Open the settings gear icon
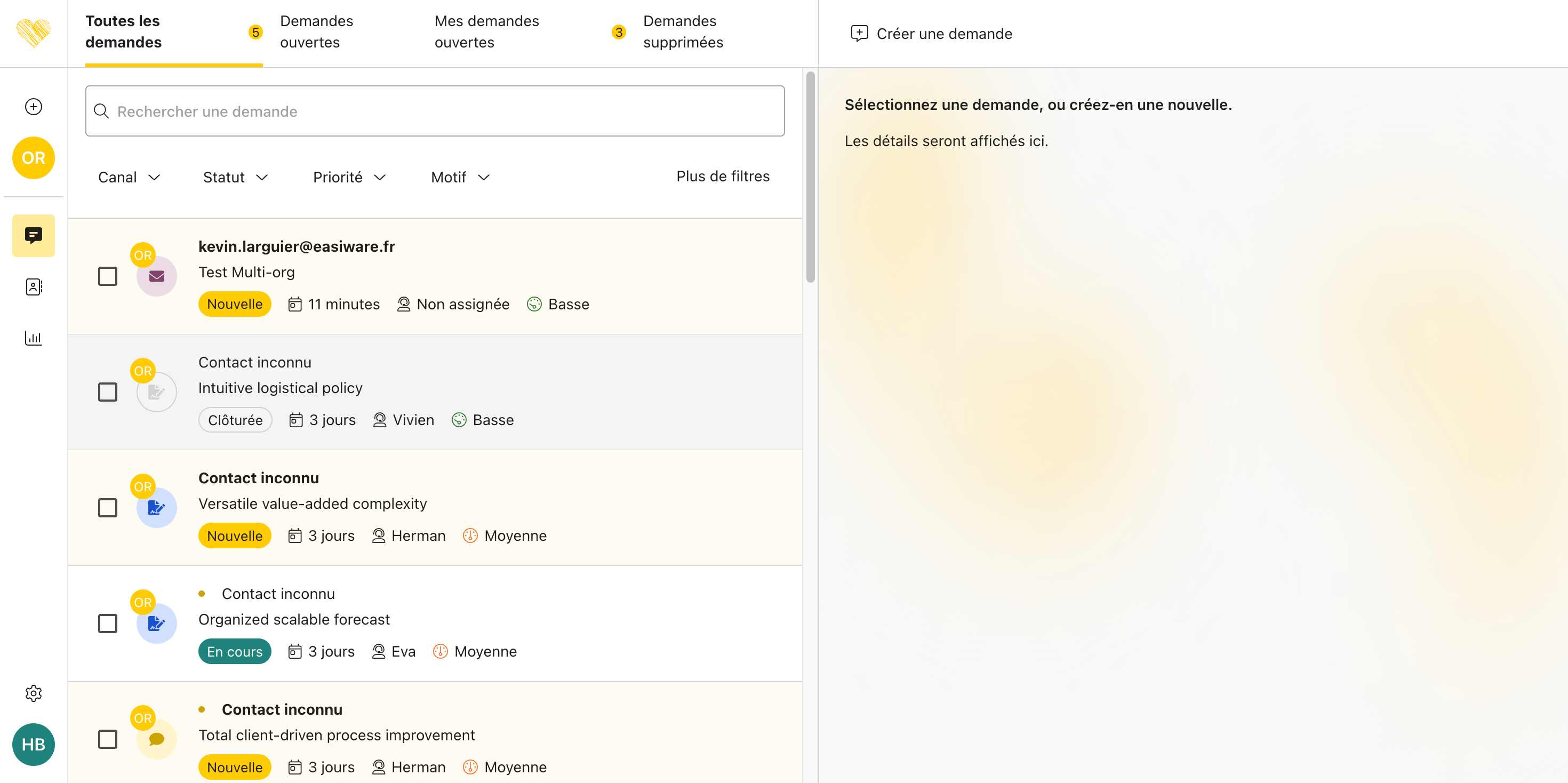The image size is (1568, 783). (34, 693)
